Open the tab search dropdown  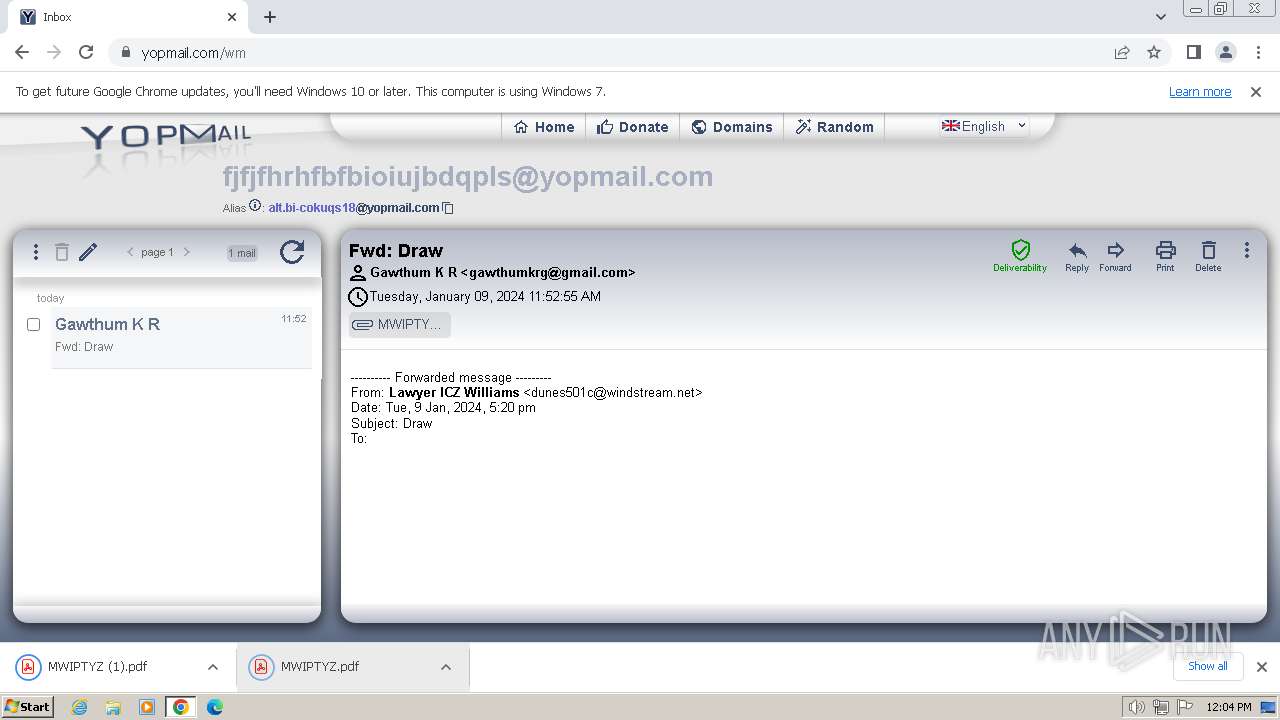1160,17
